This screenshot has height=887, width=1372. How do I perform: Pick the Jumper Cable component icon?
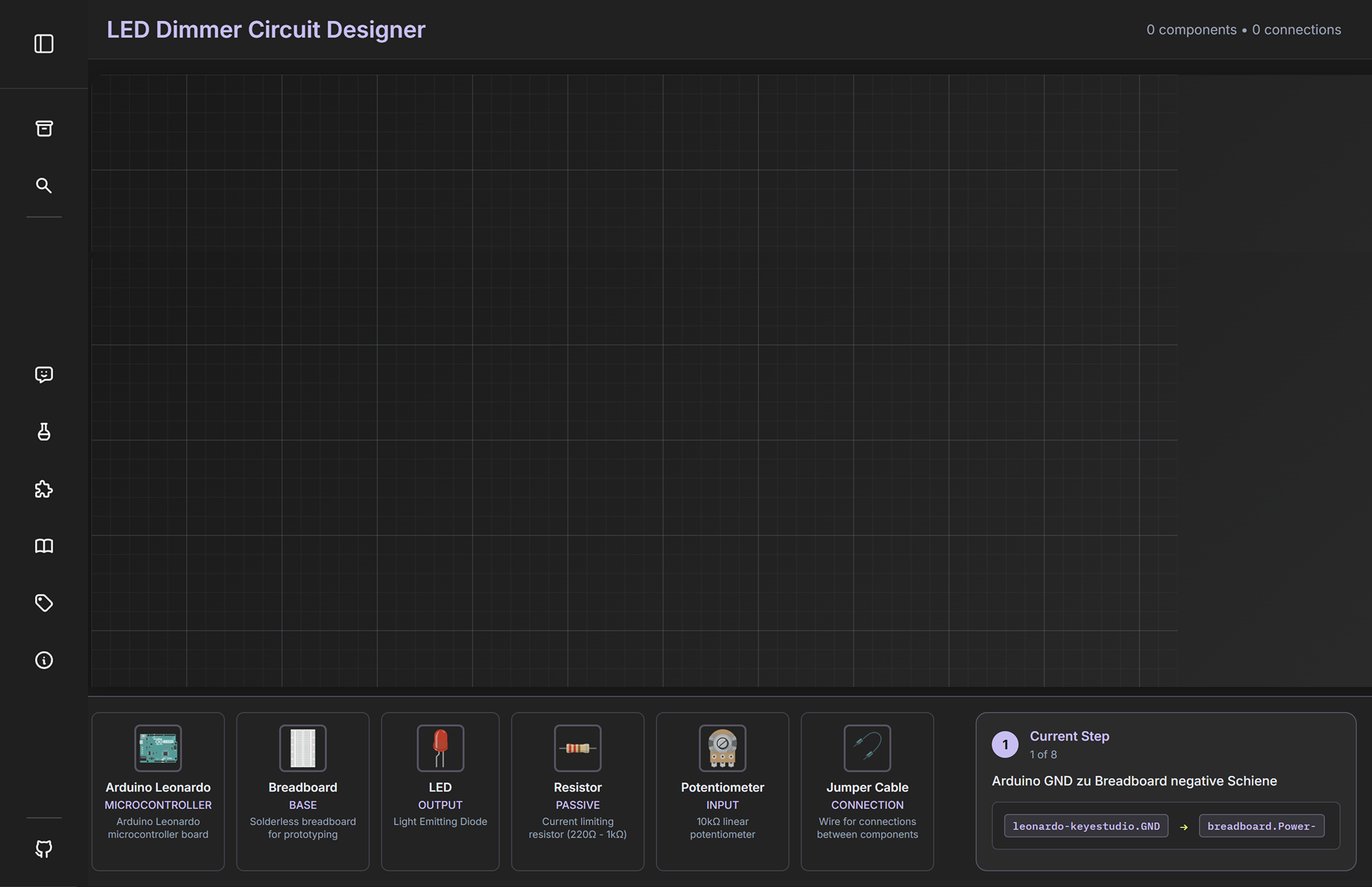867,748
